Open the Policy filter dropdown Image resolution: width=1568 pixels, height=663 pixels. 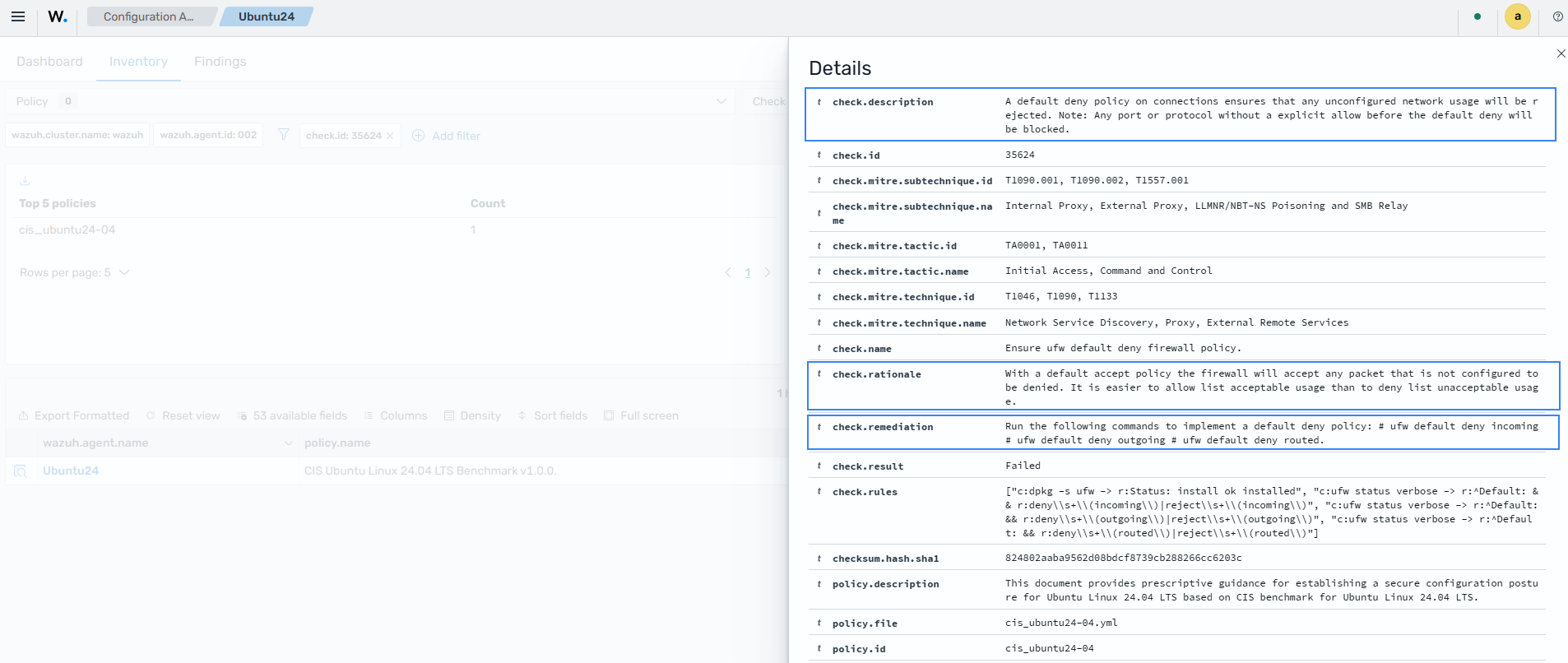point(370,101)
